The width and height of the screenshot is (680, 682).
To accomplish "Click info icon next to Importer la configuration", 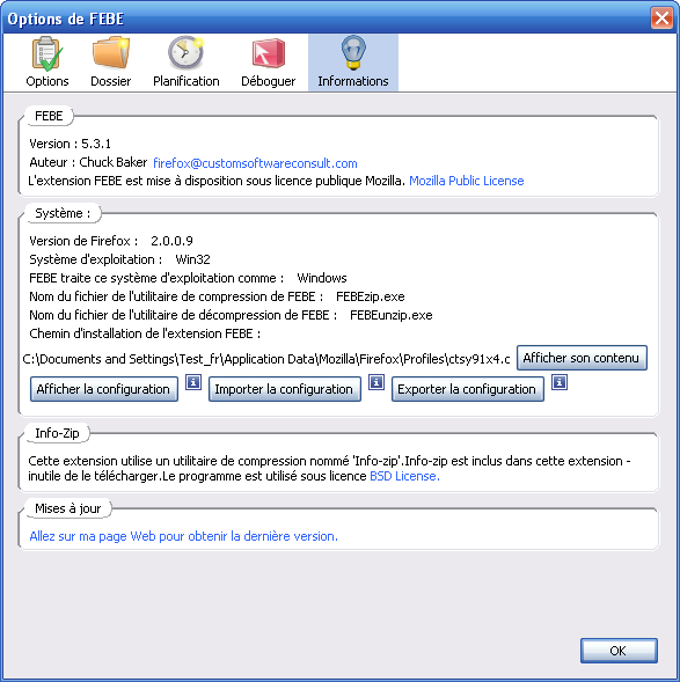I will [x=376, y=382].
